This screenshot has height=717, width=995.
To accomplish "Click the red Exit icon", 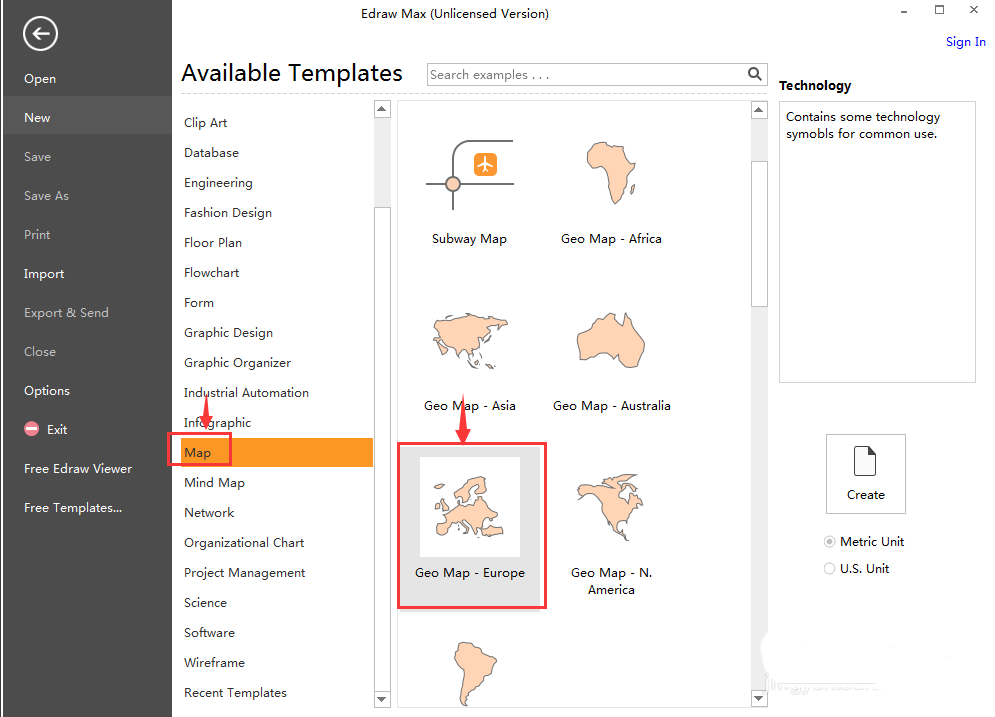I will [x=32, y=429].
